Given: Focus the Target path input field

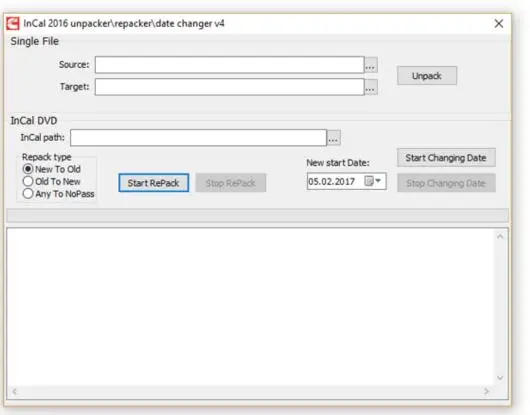Looking at the screenshot, I should 230,87.
